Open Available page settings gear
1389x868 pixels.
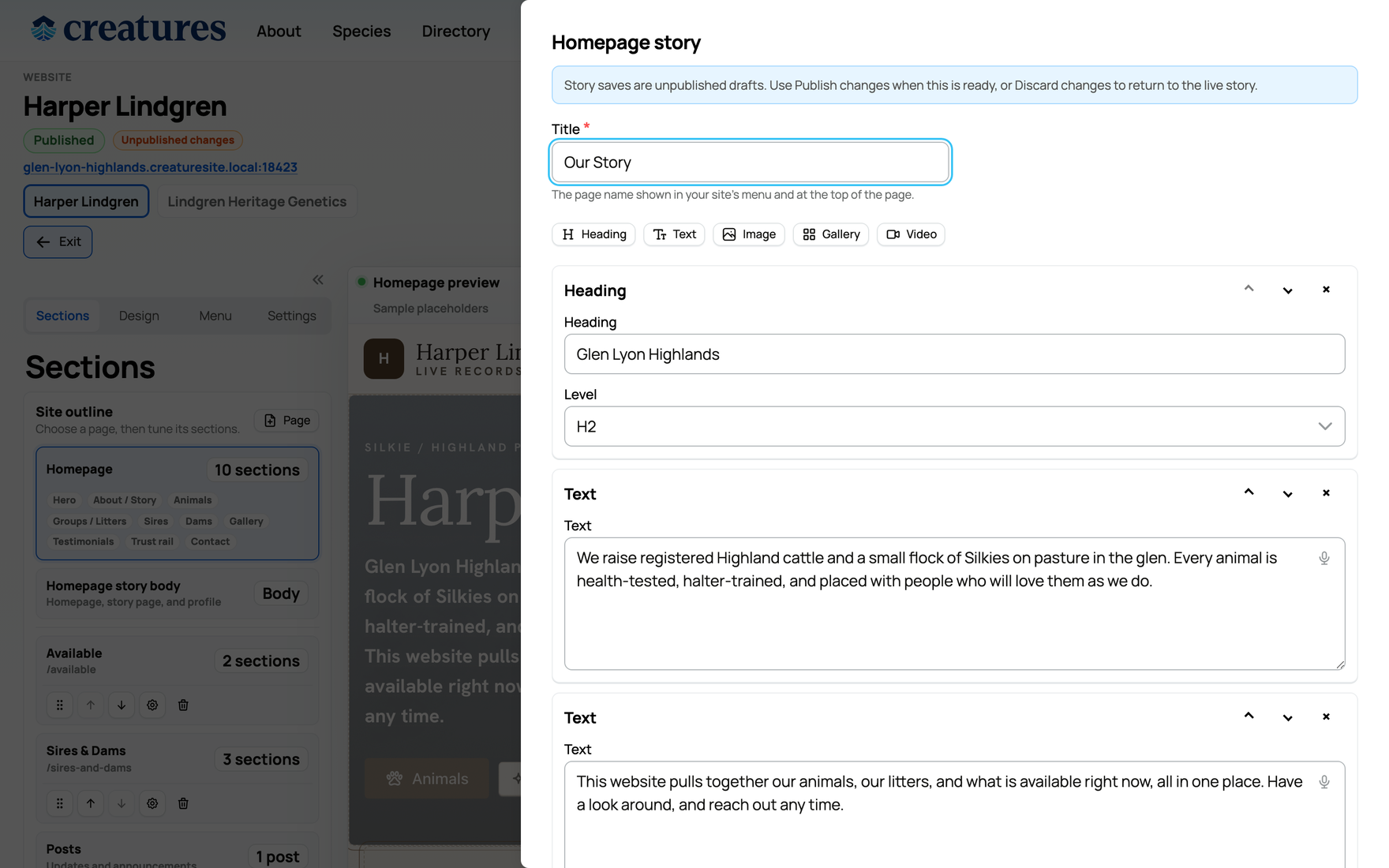point(152,705)
